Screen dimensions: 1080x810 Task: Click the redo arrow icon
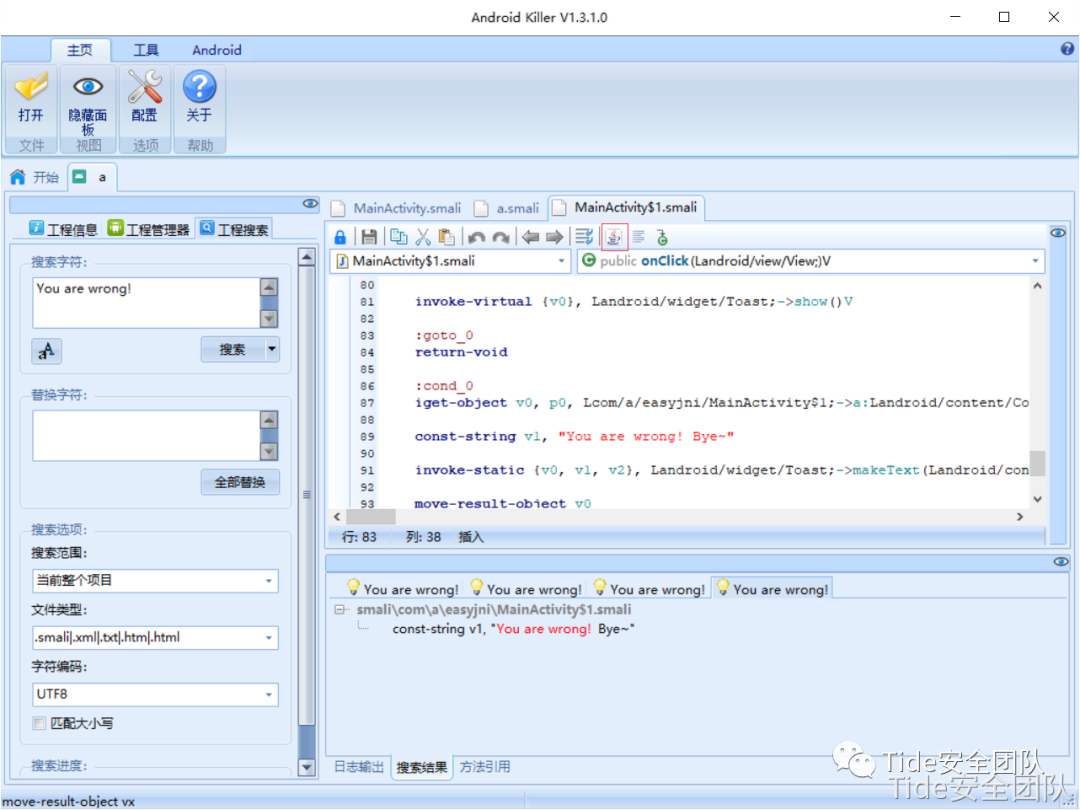[501, 238]
